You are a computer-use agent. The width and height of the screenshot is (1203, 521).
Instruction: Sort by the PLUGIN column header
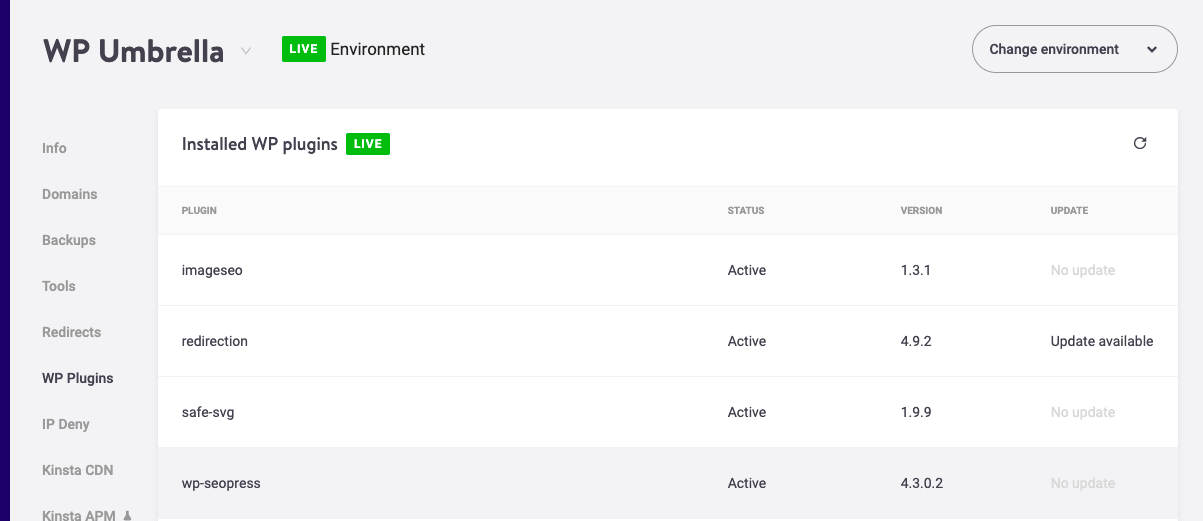(x=199, y=211)
